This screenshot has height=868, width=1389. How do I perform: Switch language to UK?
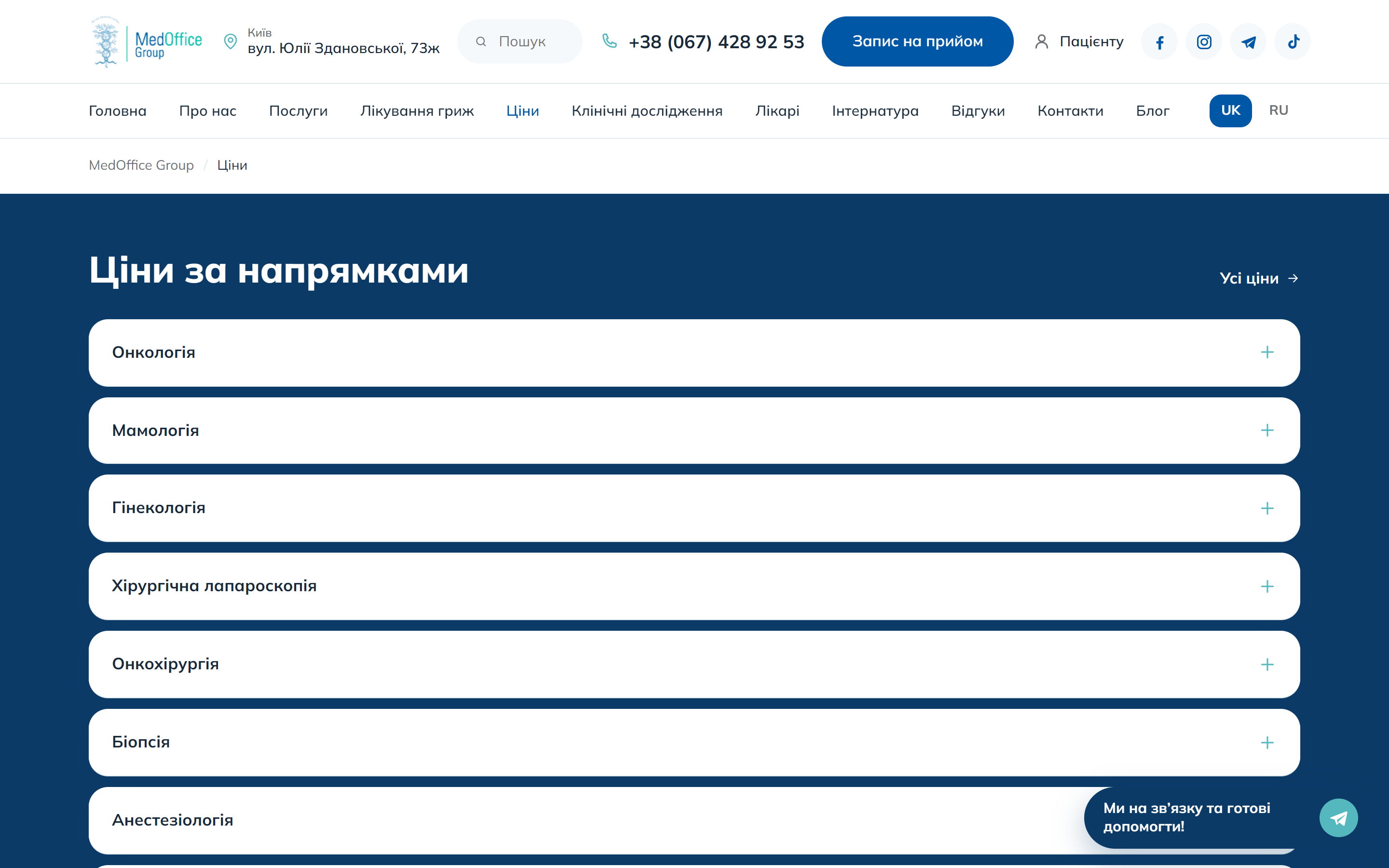tap(1230, 110)
